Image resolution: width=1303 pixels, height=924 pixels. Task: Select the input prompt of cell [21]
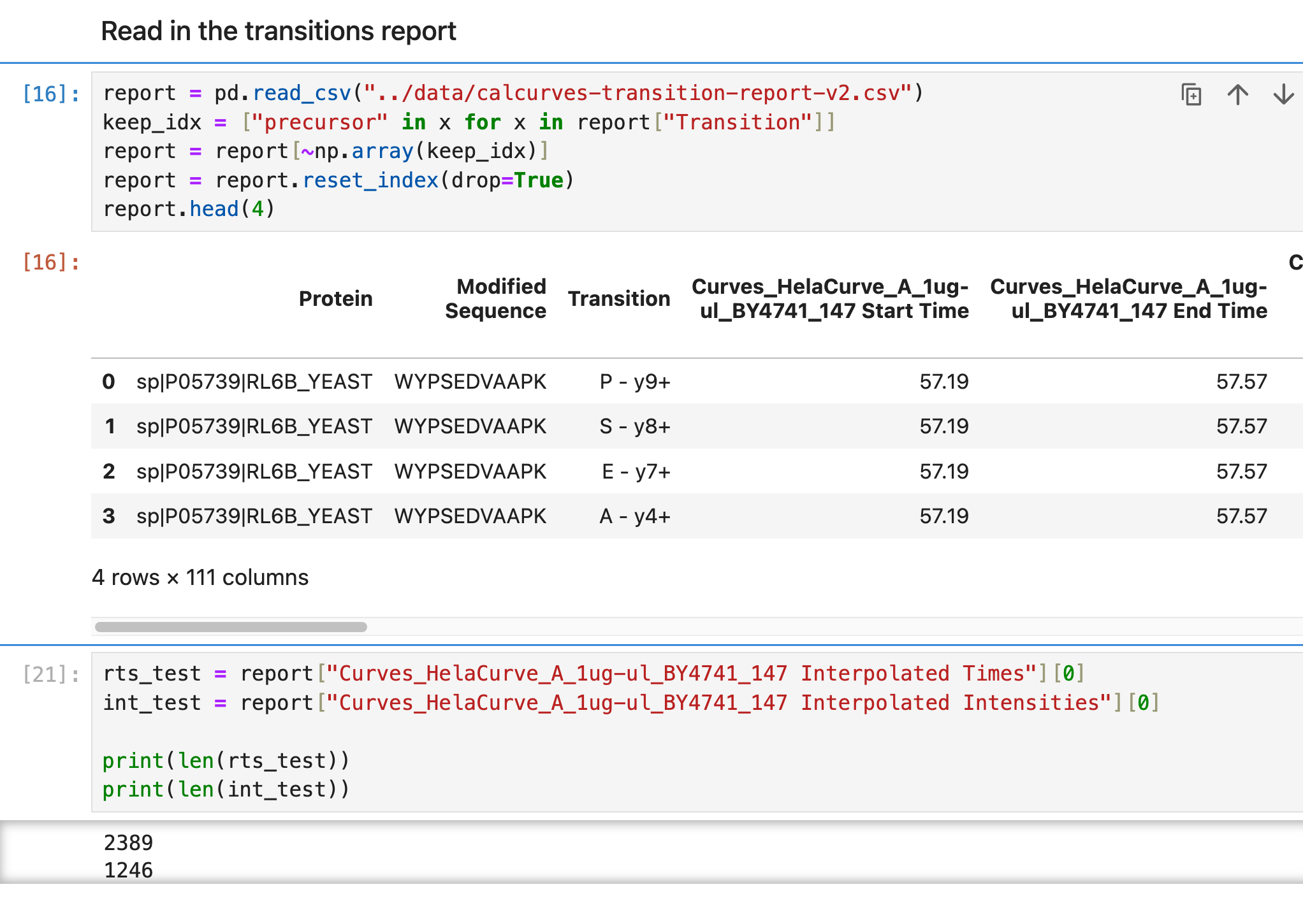[x=51, y=674]
